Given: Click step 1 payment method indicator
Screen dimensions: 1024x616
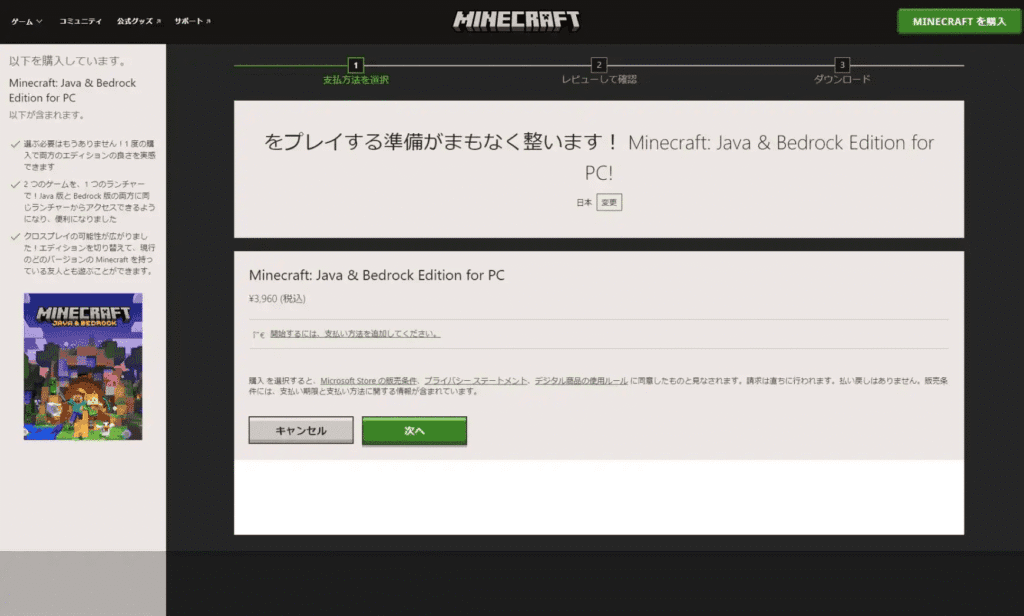Looking at the screenshot, I should (x=356, y=64).
